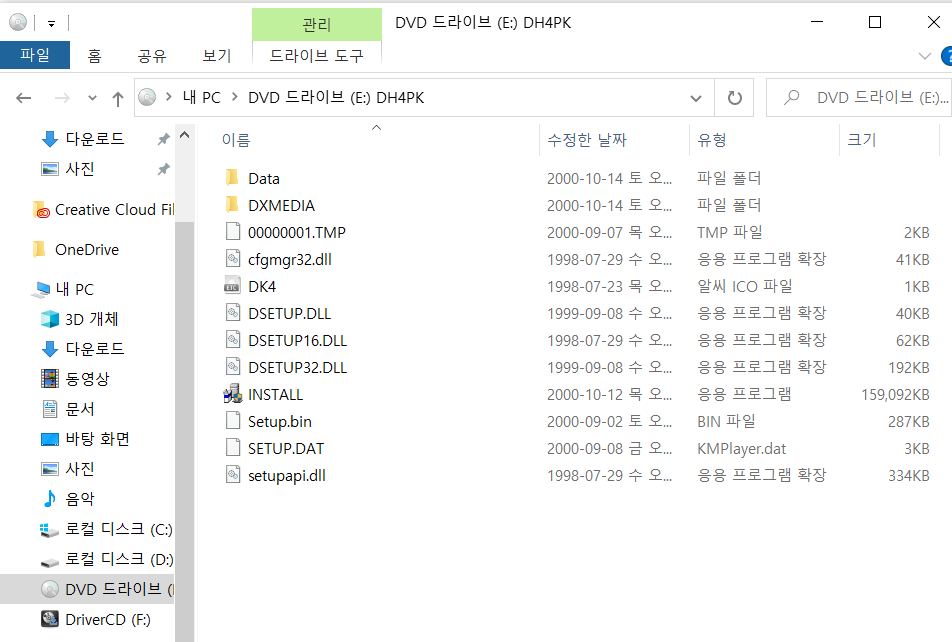Open the 드라이브 도구 ribbon tab

click(316, 56)
